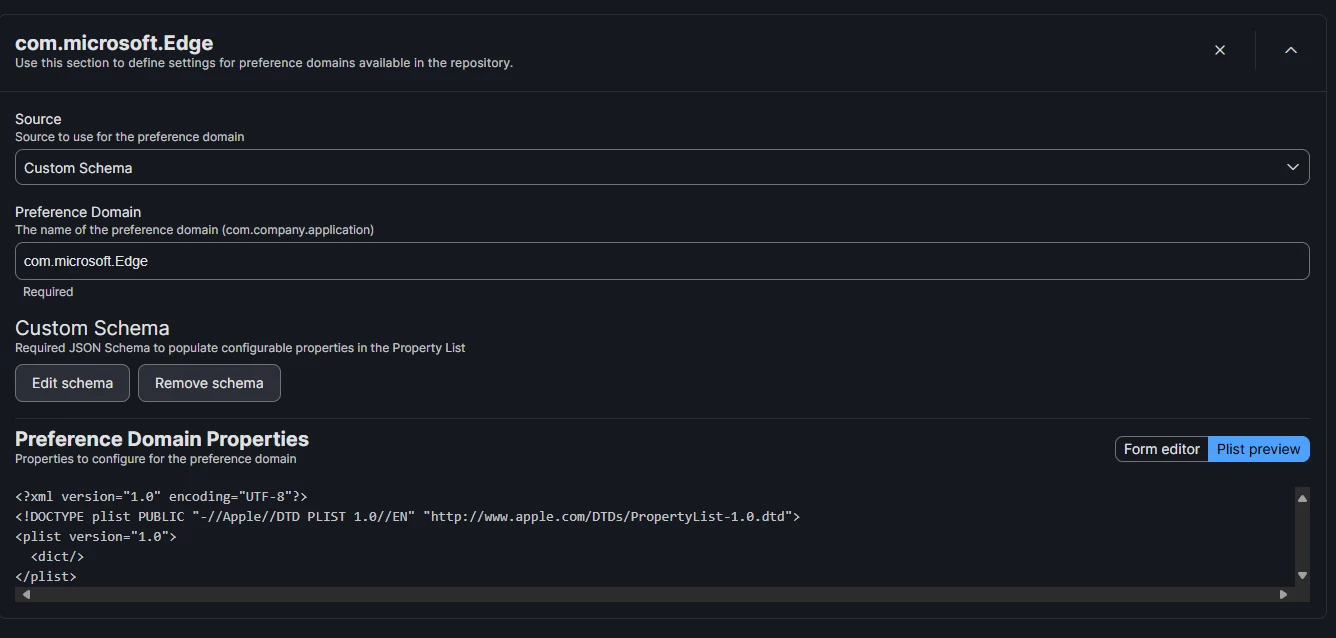Open the Source dropdown showing Custom Schema
1336x638 pixels.
coord(662,167)
